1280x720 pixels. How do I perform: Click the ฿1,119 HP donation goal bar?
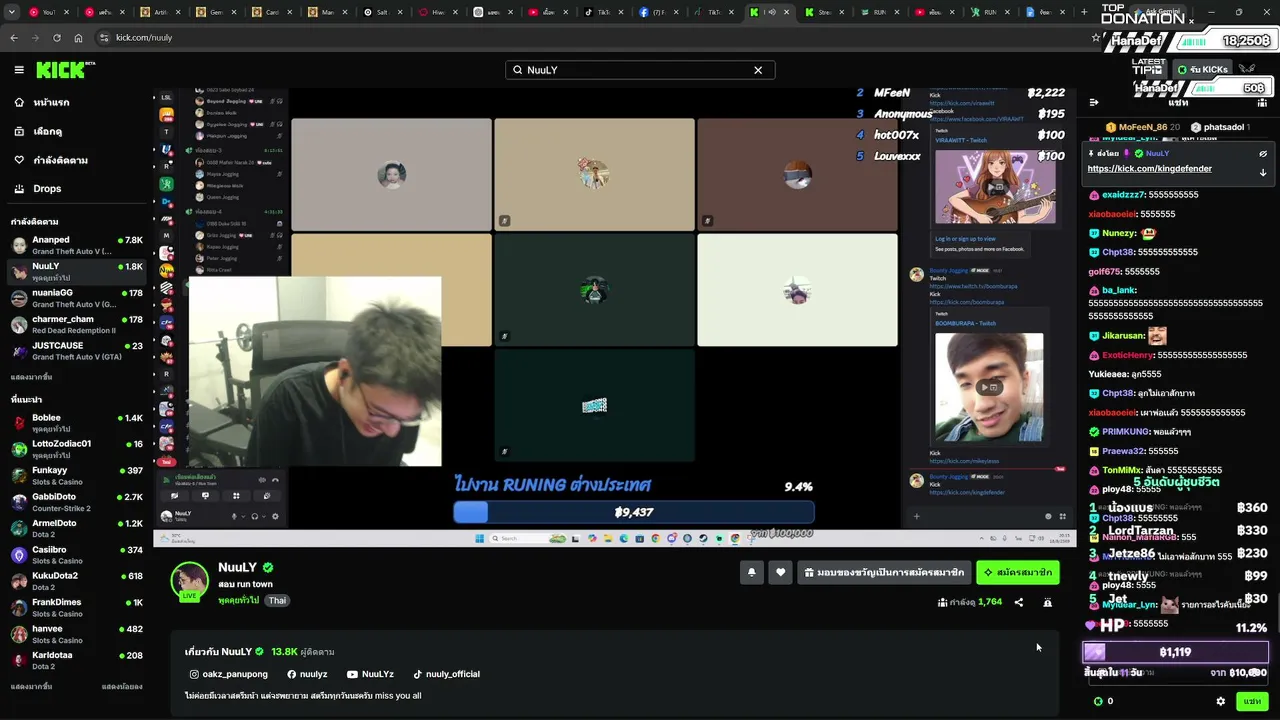(x=1175, y=652)
